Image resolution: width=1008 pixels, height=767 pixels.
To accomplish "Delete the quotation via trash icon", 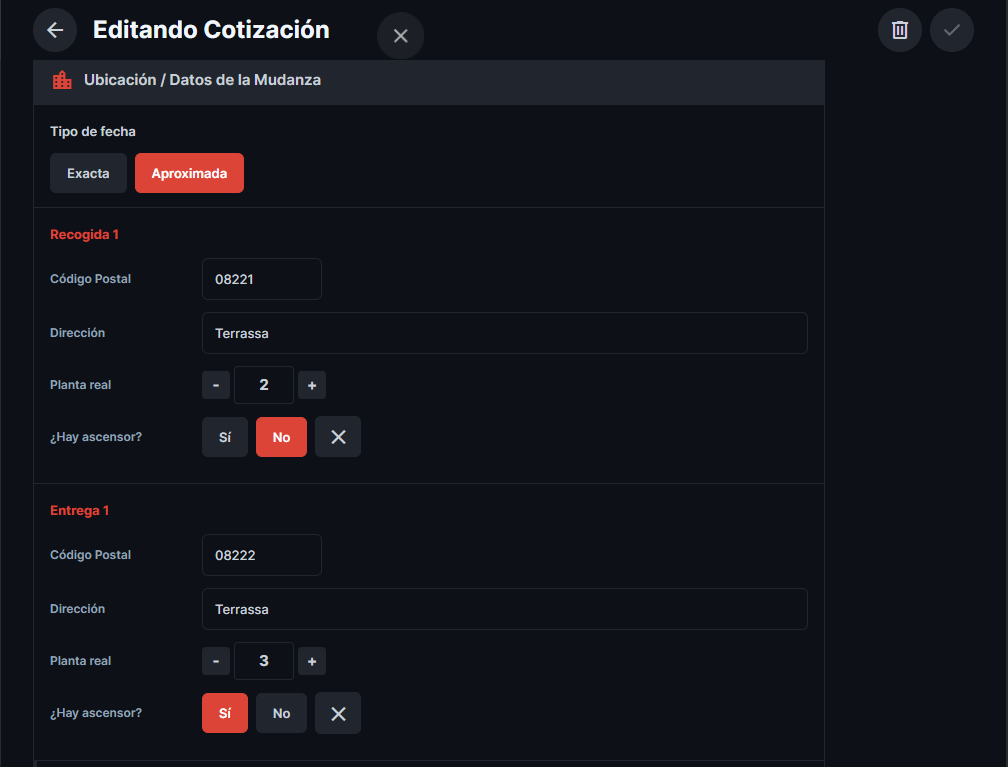I will point(899,30).
